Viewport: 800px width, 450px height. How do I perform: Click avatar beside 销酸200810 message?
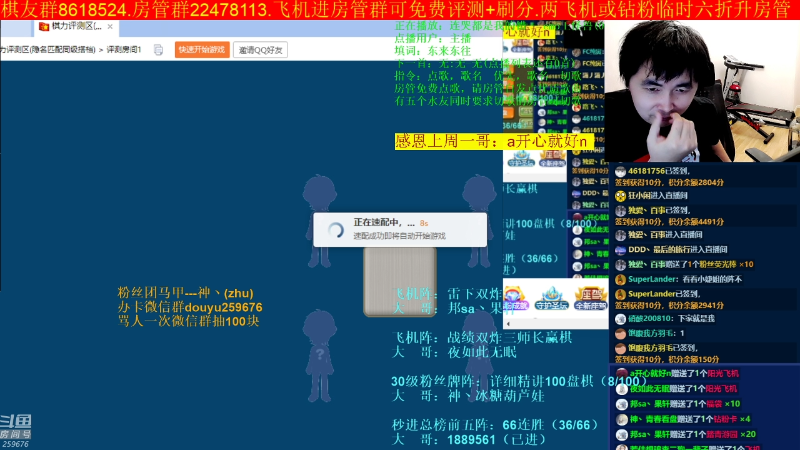620,319
